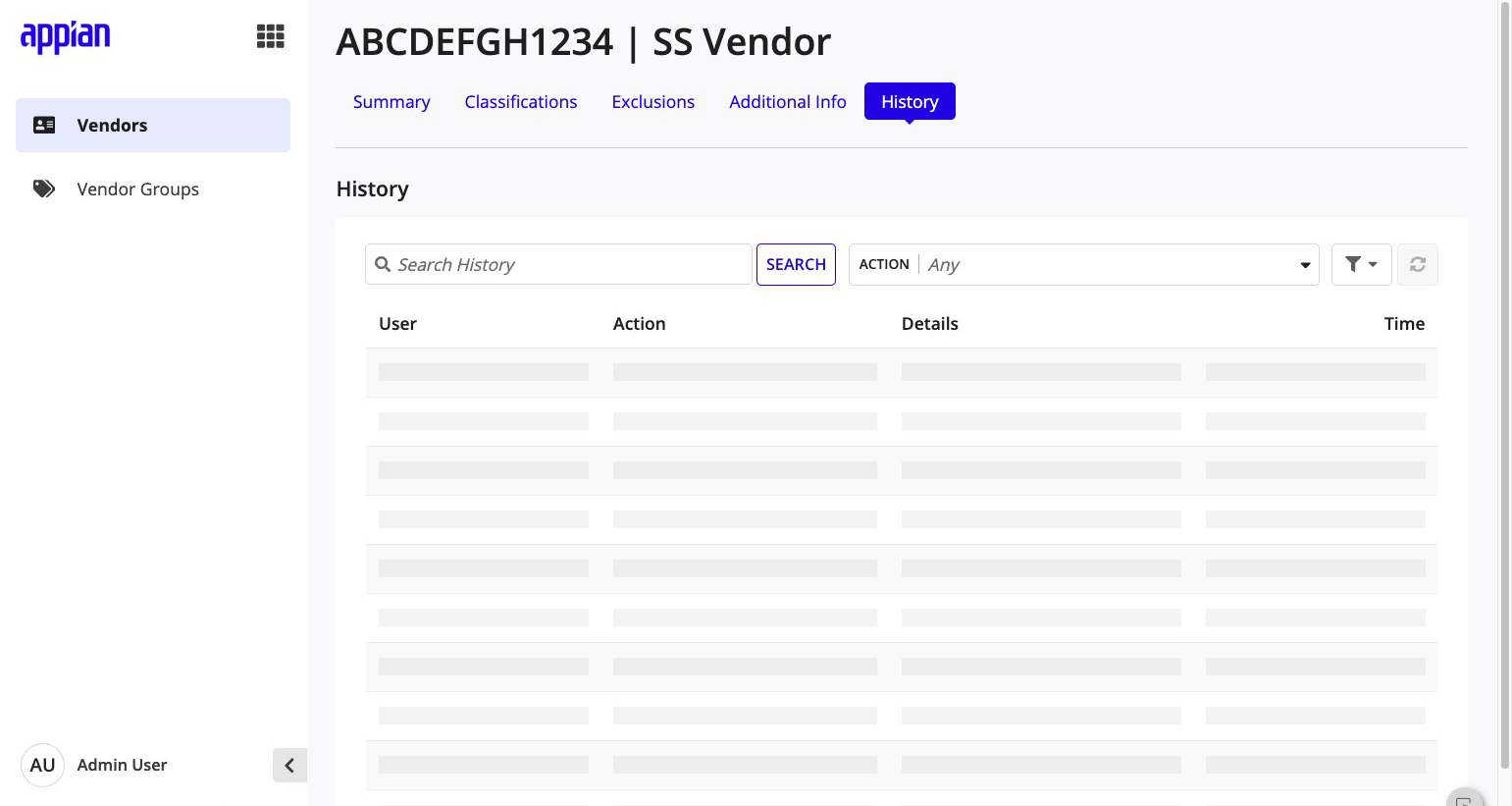Select the Vendor Groups tags icon
The width and height of the screenshot is (1512, 806).
pos(44,188)
